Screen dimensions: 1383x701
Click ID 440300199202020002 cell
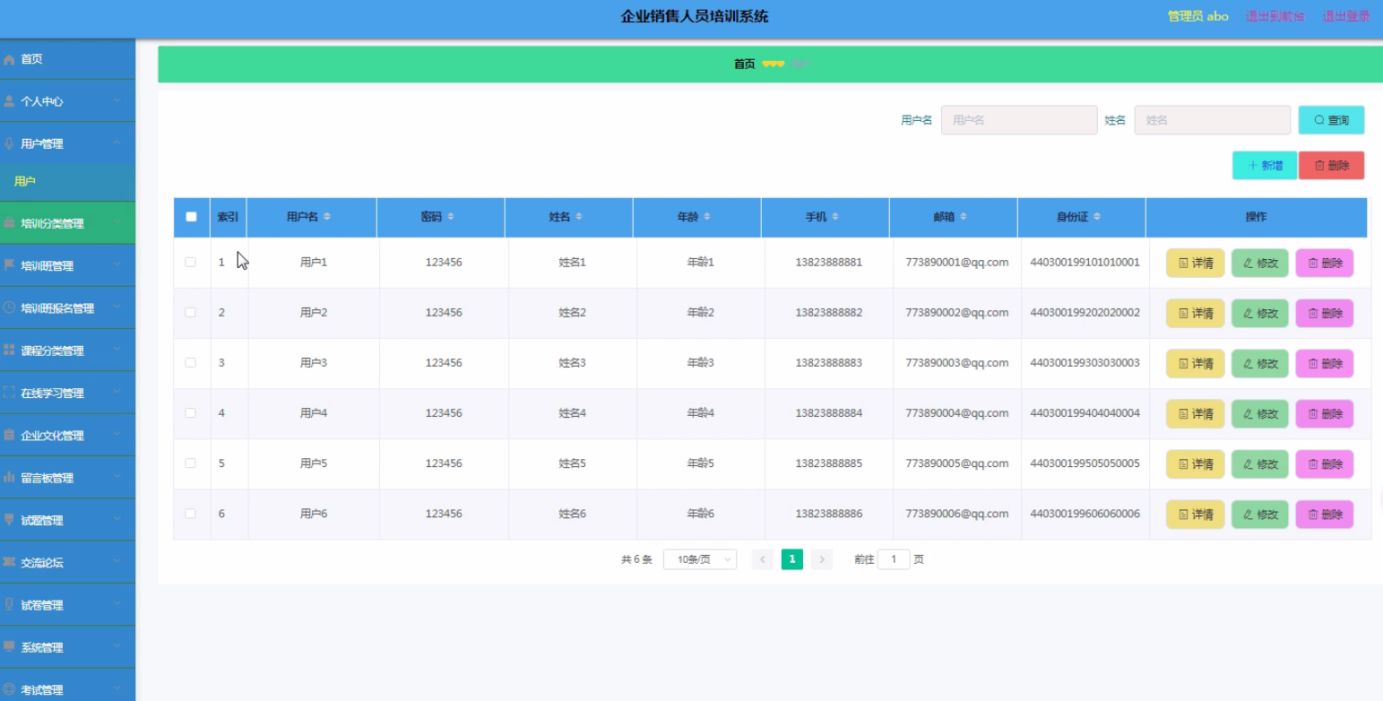1085,313
